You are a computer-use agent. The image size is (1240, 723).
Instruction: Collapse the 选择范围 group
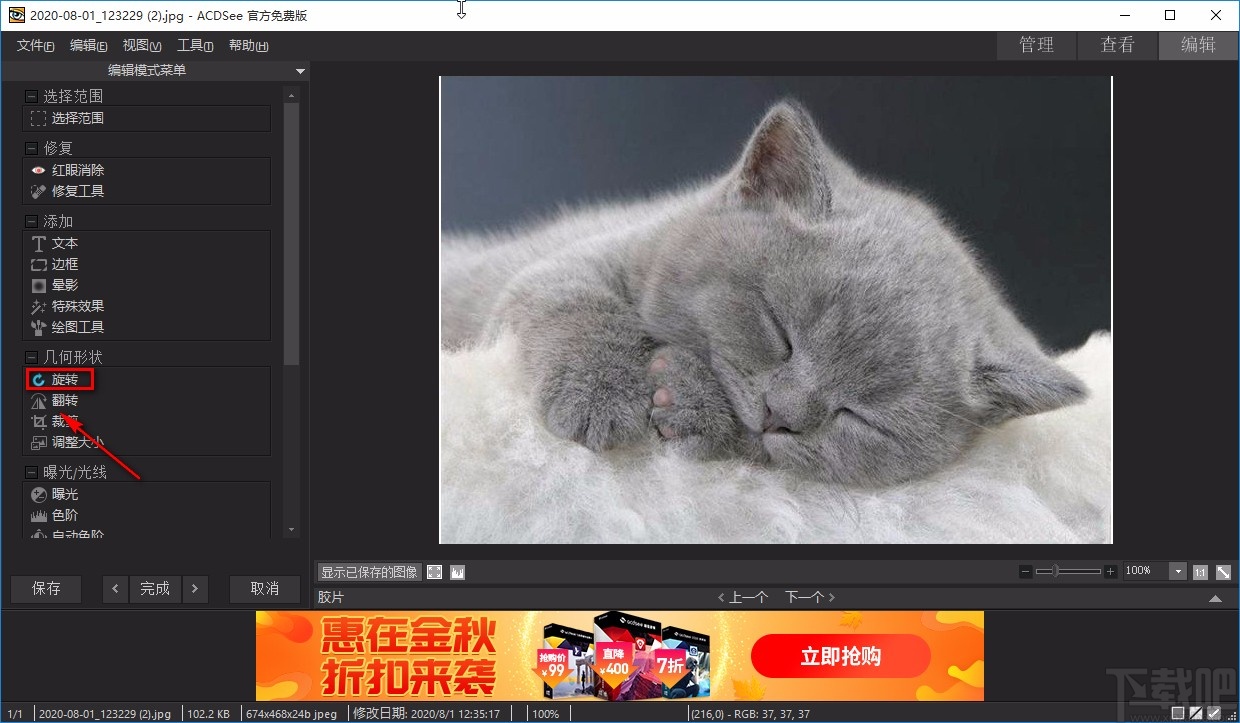31,97
